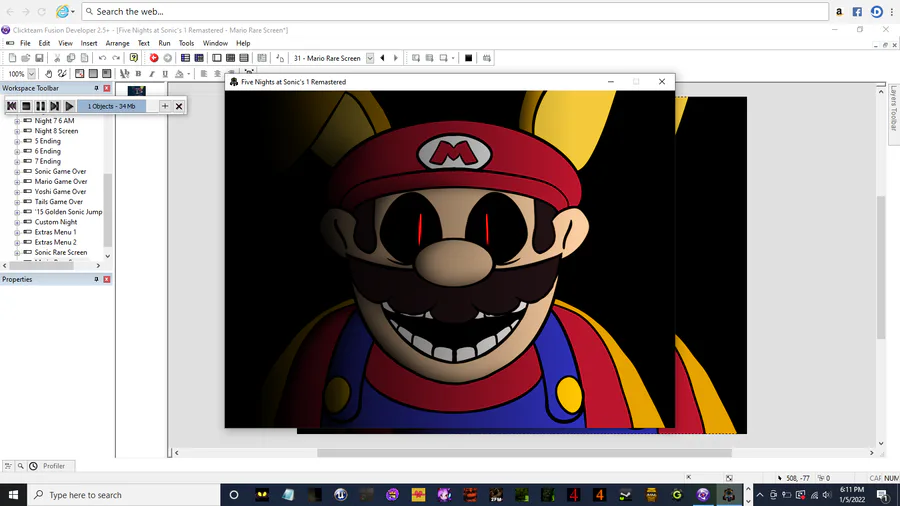The height and width of the screenshot is (506, 900).
Task: Expand the Sonic Rare Screen tree node
Action: pyautogui.click(x=17, y=252)
